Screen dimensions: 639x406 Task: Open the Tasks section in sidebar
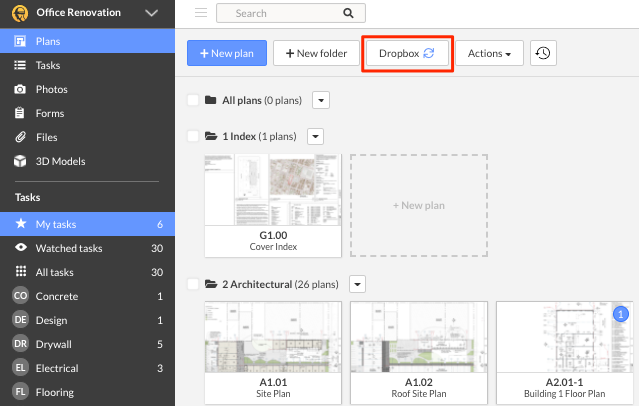point(87,65)
